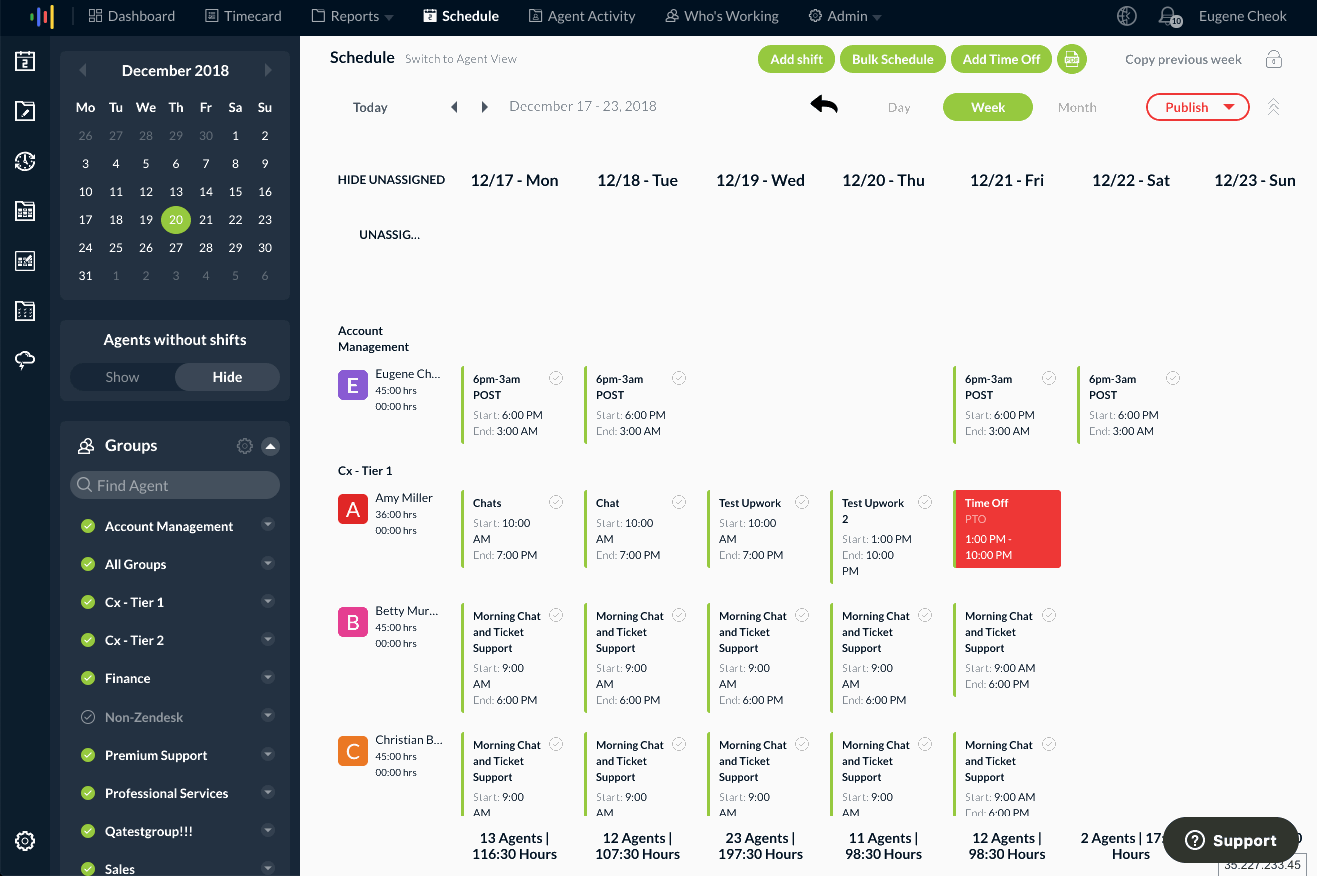Open the notifications bell icon

1169,16
